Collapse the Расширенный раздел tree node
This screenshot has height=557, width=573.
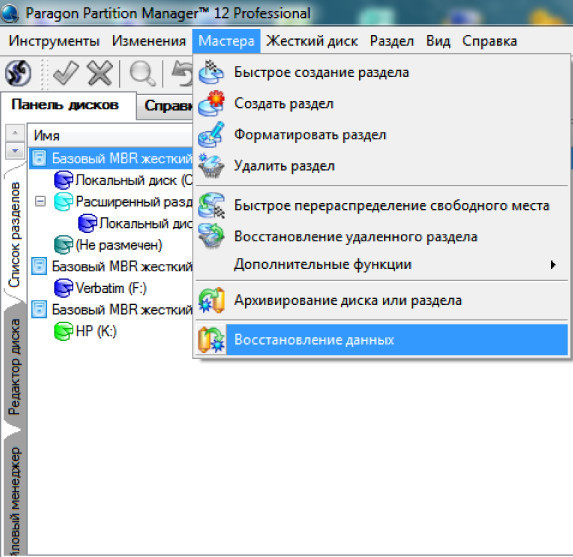click(41, 201)
